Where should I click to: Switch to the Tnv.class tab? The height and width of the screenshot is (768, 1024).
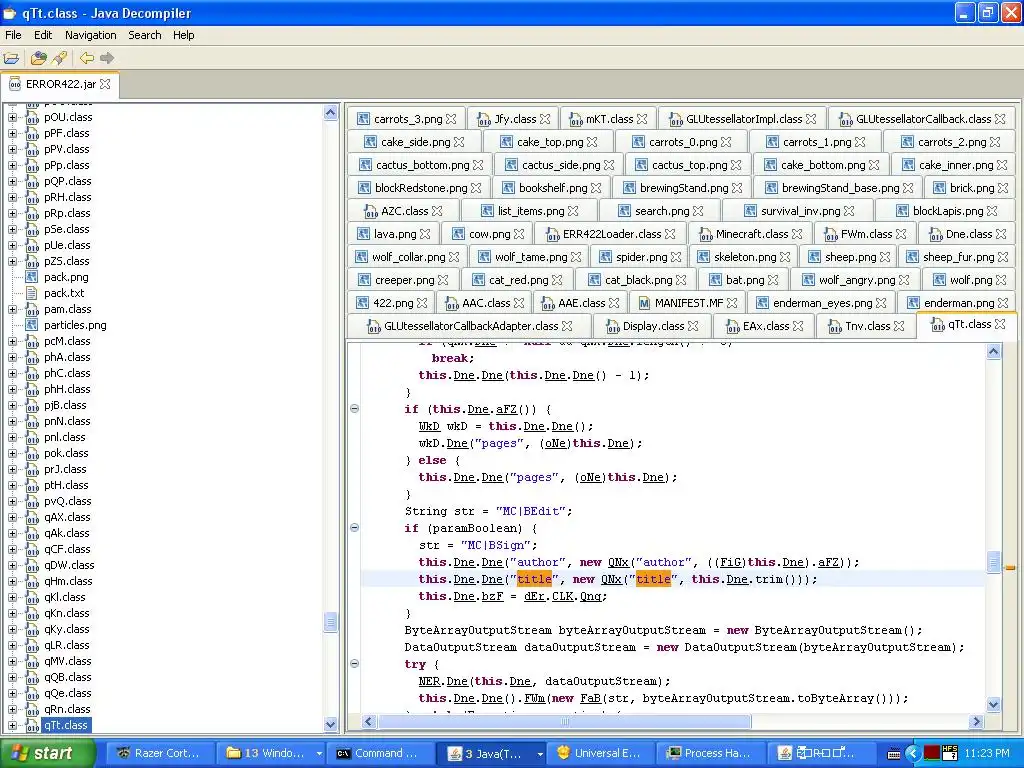click(x=867, y=326)
